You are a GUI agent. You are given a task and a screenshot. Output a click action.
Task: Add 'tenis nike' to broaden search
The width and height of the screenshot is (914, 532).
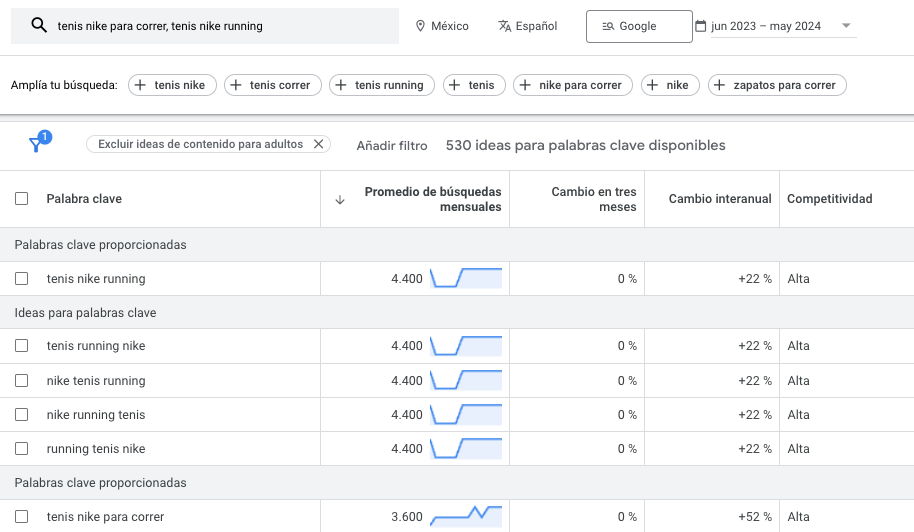pos(172,85)
